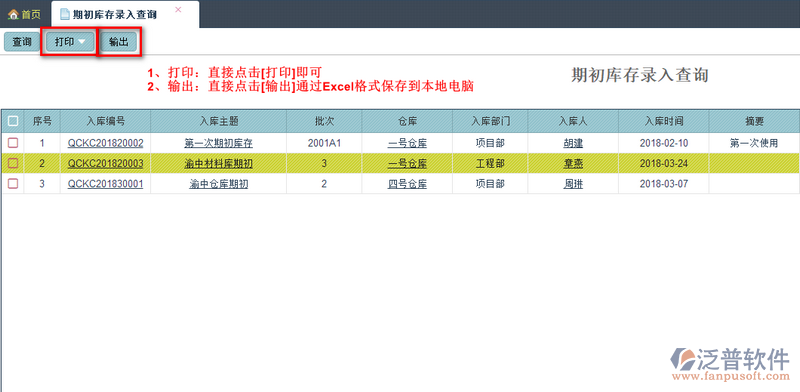Click the 批次 column header
The height and width of the screenshot is (392, 800).
click(x=324, y=121)
